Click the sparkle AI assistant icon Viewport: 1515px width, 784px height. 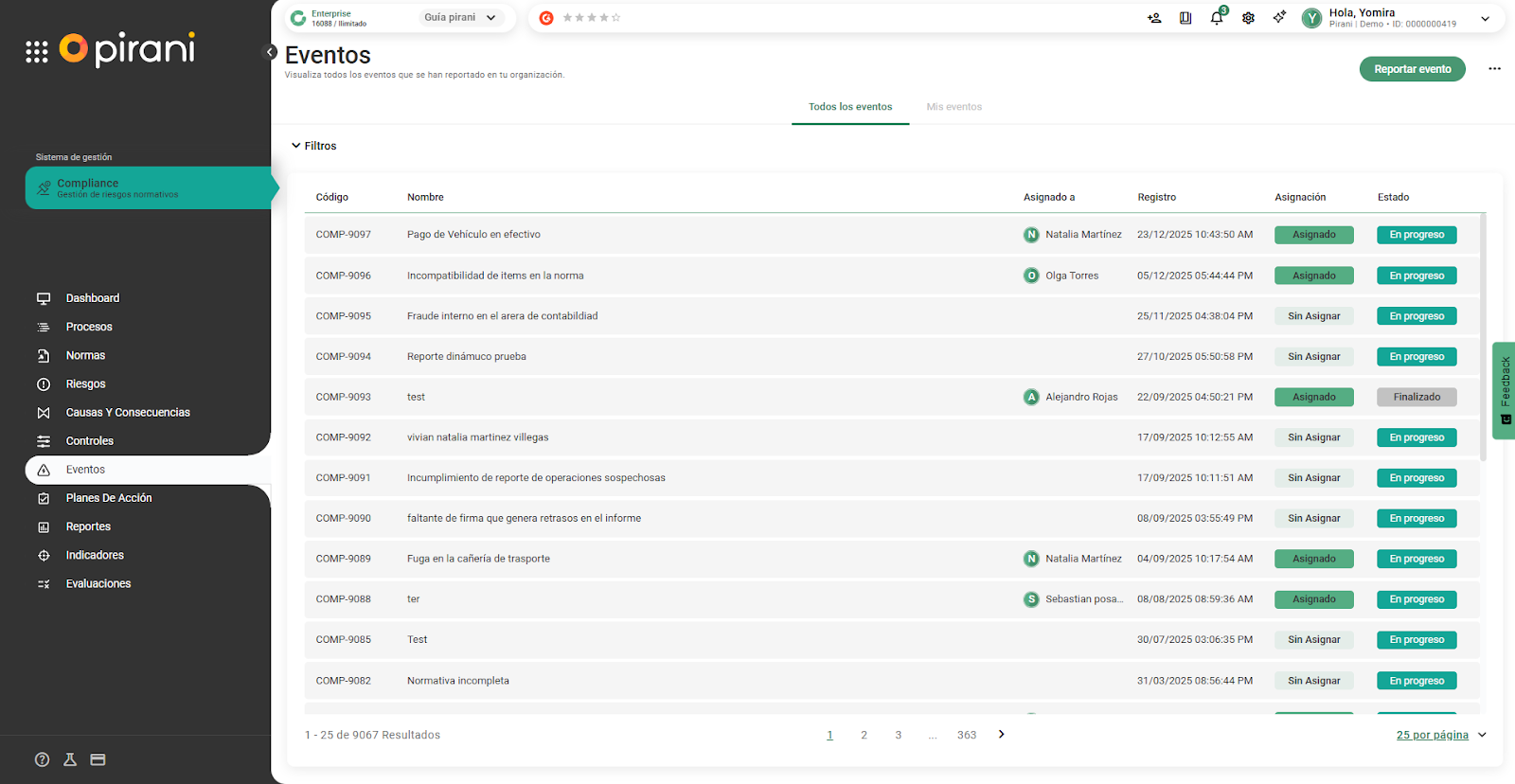point(1279,17)
